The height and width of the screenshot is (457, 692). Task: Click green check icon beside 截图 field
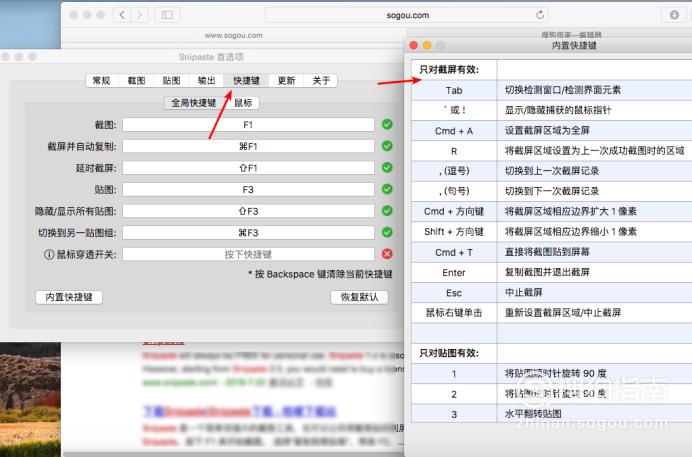pyautogui.click(x=387, y=124)
